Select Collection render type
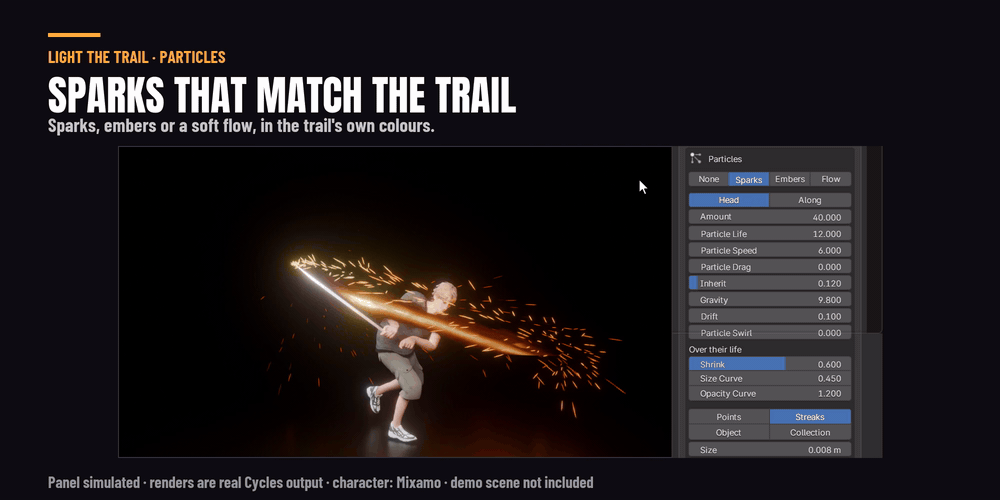This screenshot has width=1000, height=500. pyautogui.click(x=810, y=432)
